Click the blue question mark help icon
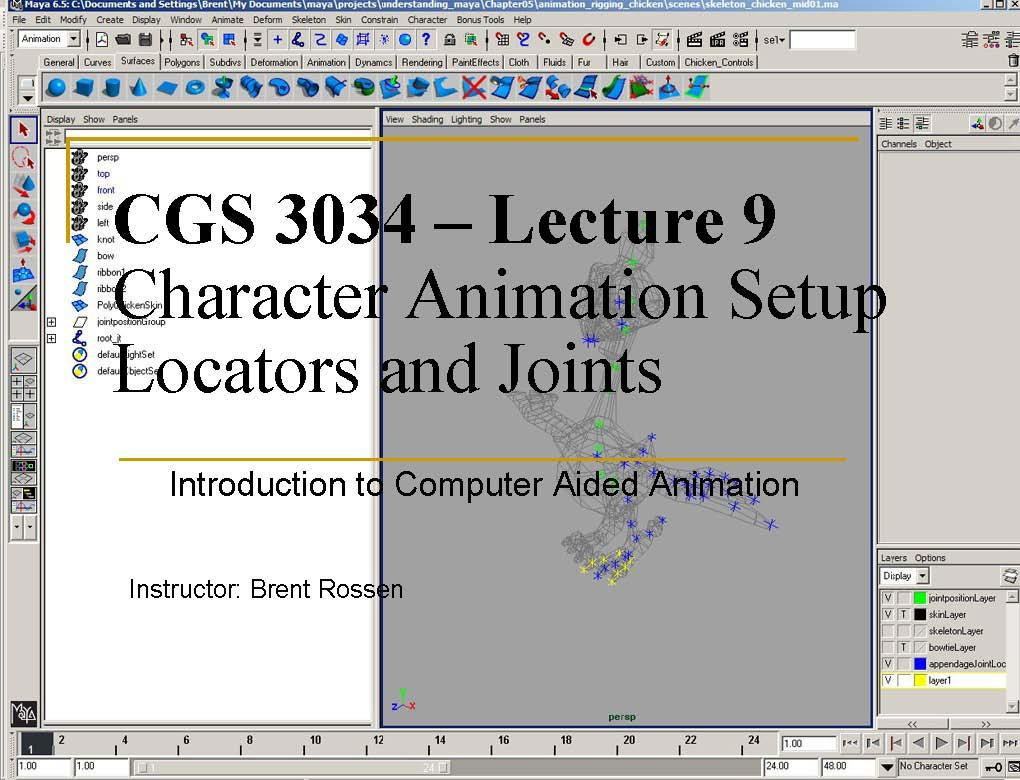The height and width of the screenshot is (780, 1020). click(x=426, y=40)
